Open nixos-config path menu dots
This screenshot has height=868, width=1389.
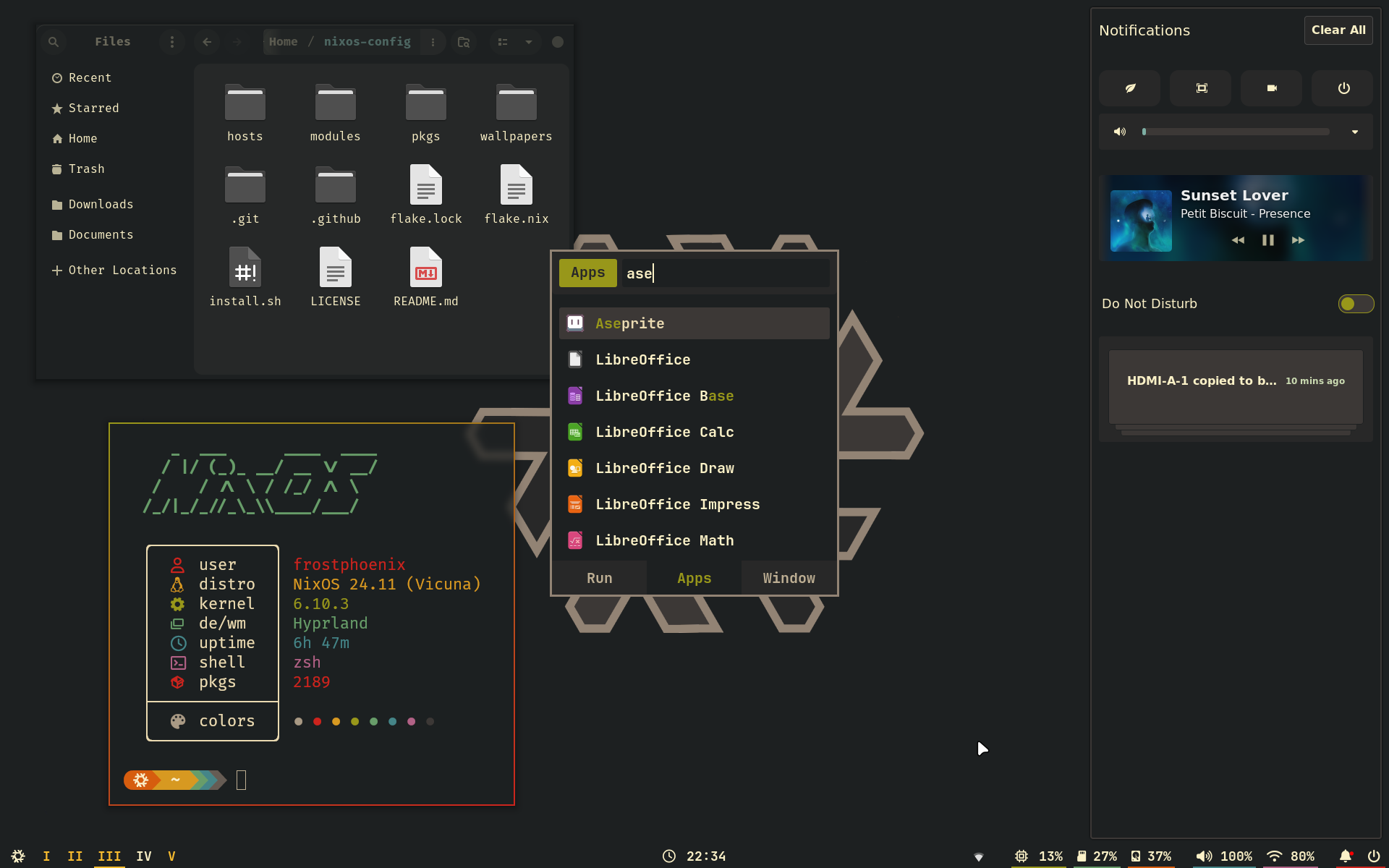click(x=433, y=42)
